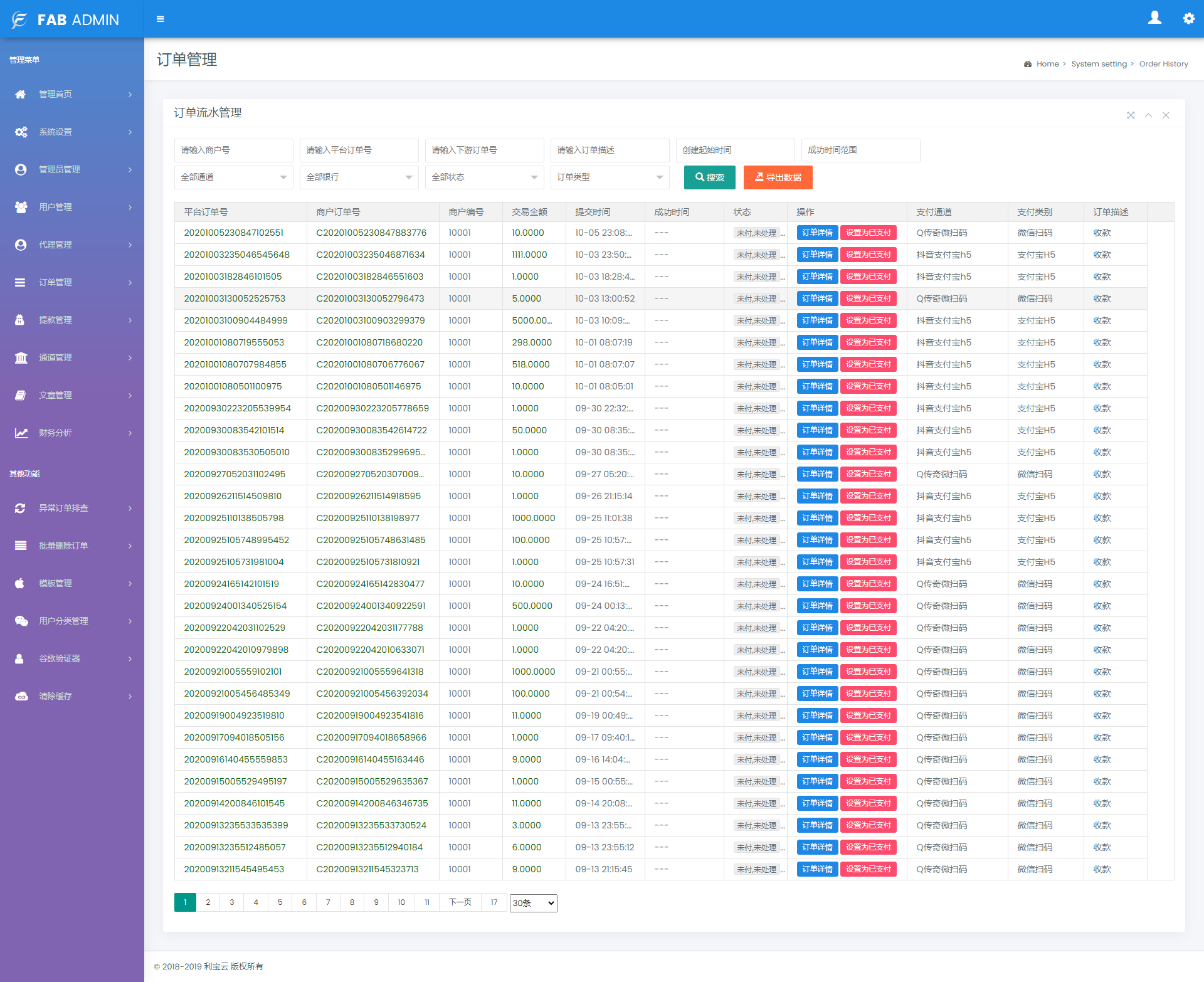Toggle the hamburger sidebar menu icon

tap(161, 19)
